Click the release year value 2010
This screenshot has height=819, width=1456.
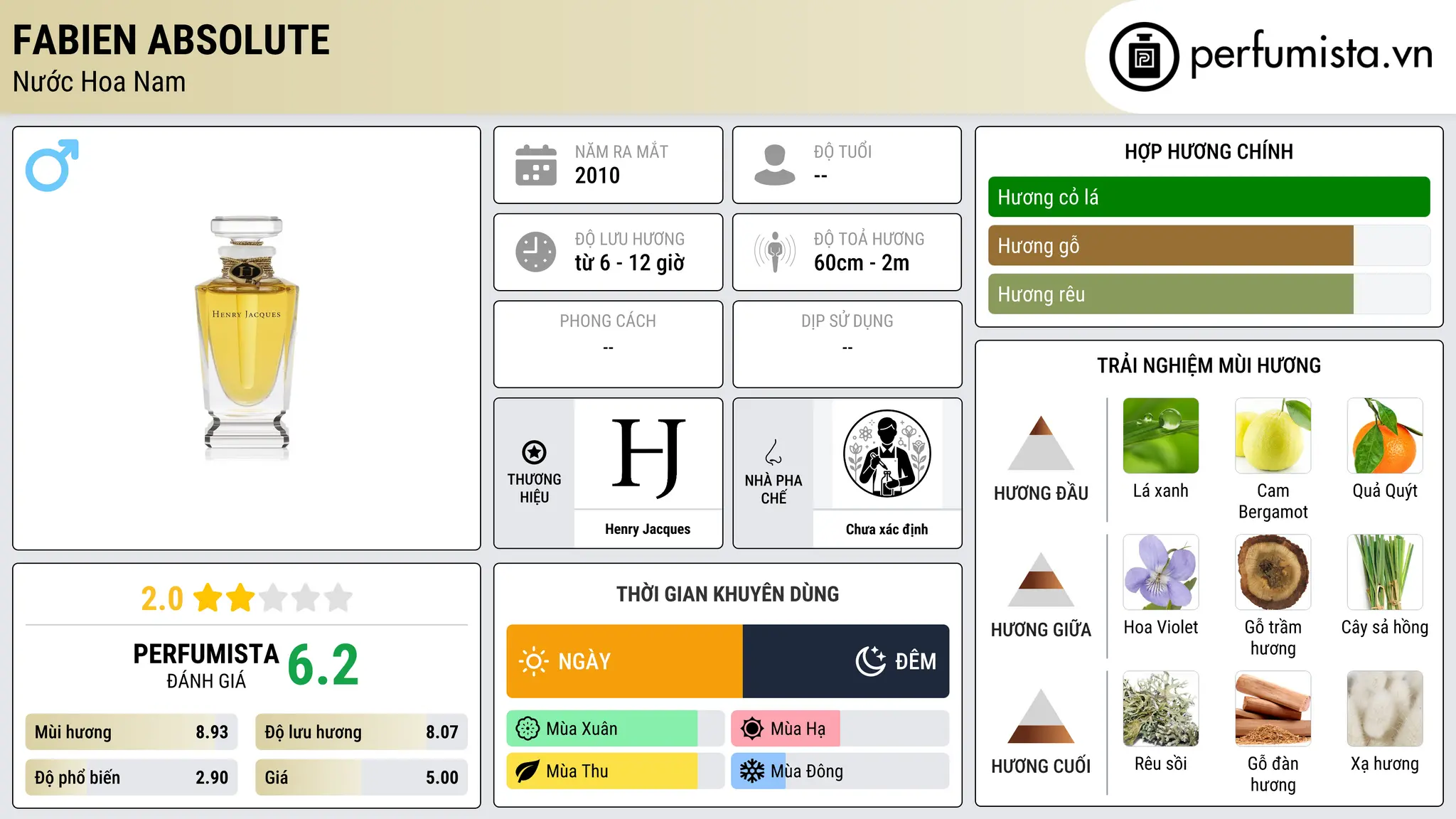pyautogui.click(x=597, y=176)
